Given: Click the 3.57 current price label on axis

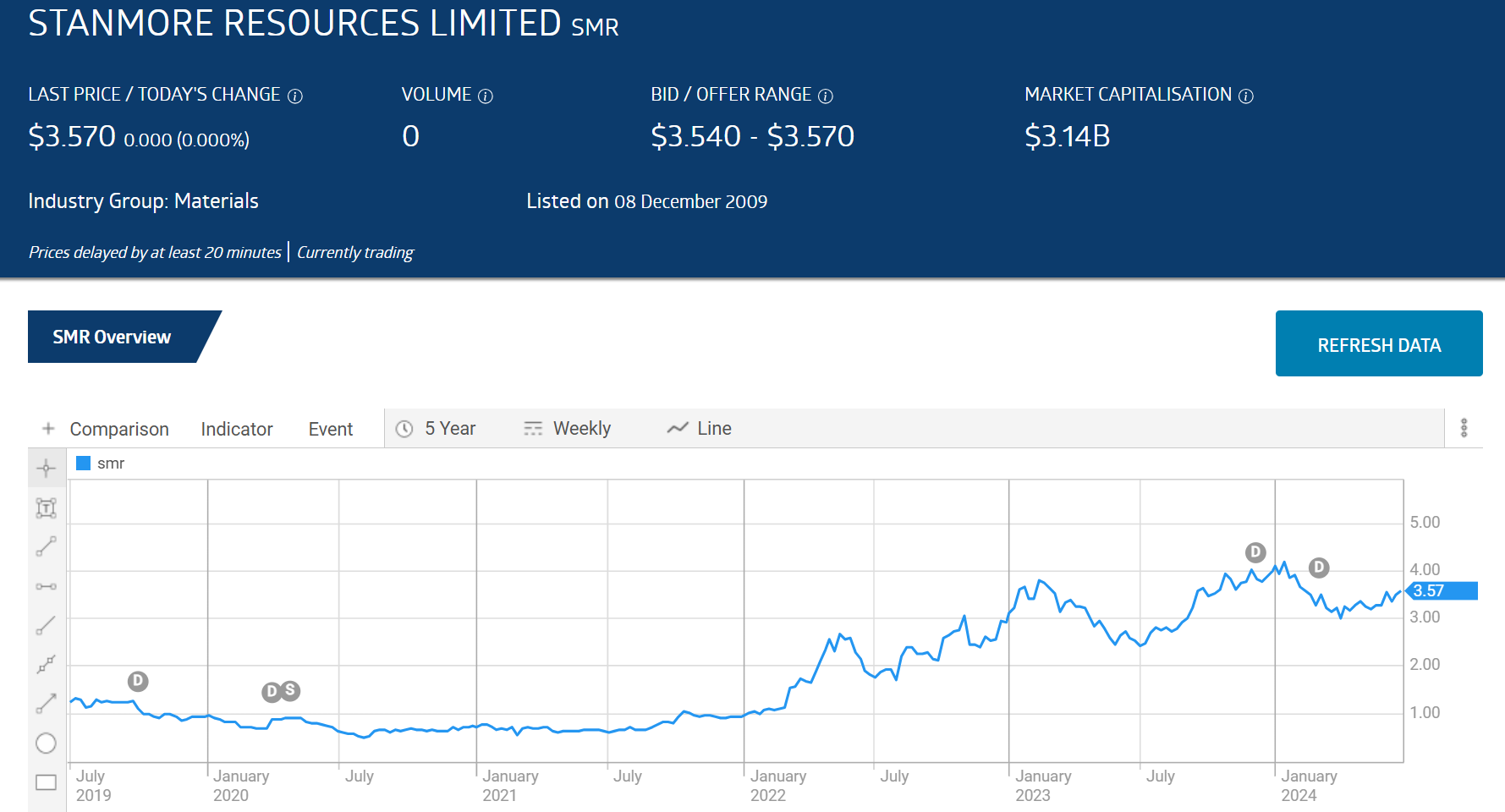Looking at the screenshot, I should [1442, 591].
